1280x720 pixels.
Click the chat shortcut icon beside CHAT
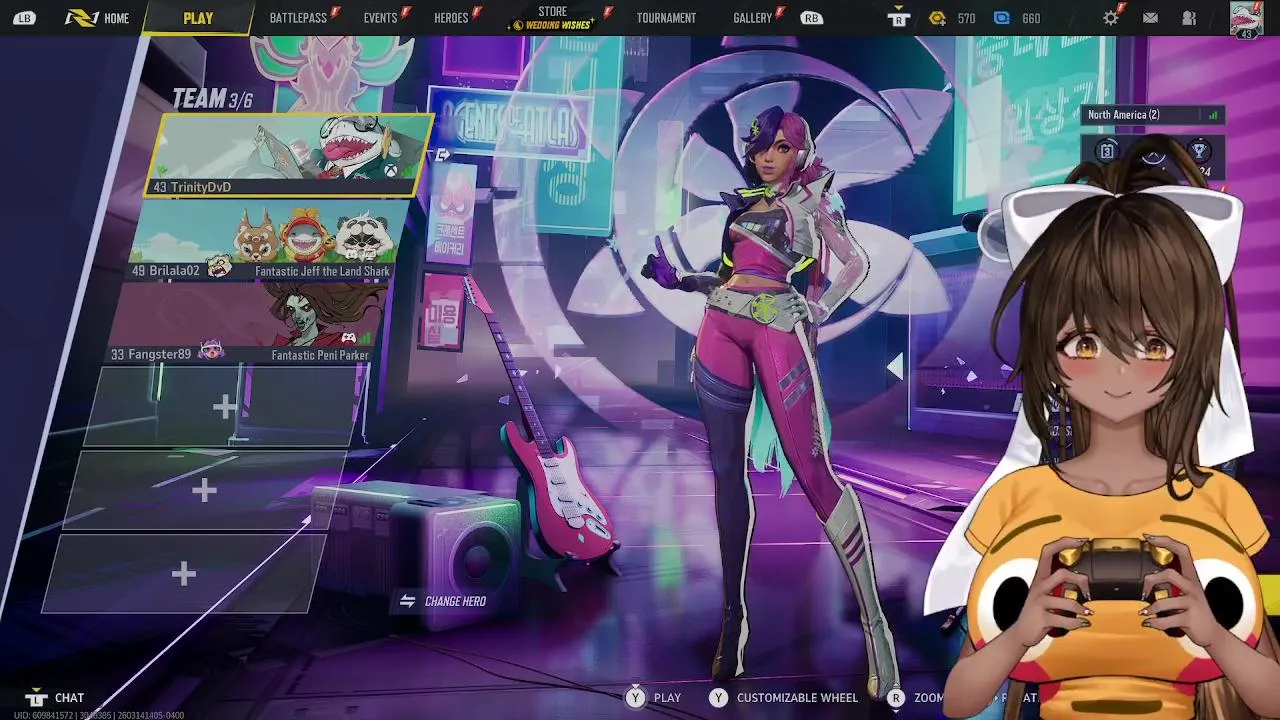(x=36, y=698)
